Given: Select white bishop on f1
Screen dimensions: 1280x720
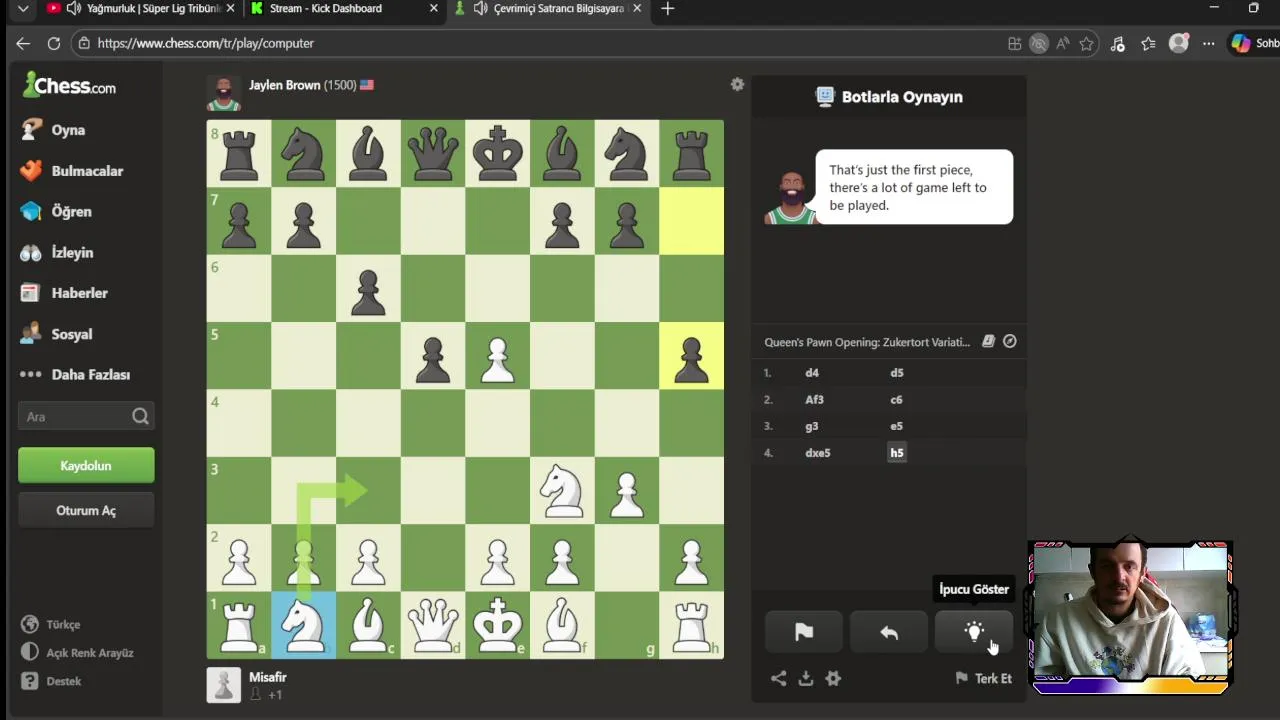Looking at the screenshot, I should [x=562, y=625].
